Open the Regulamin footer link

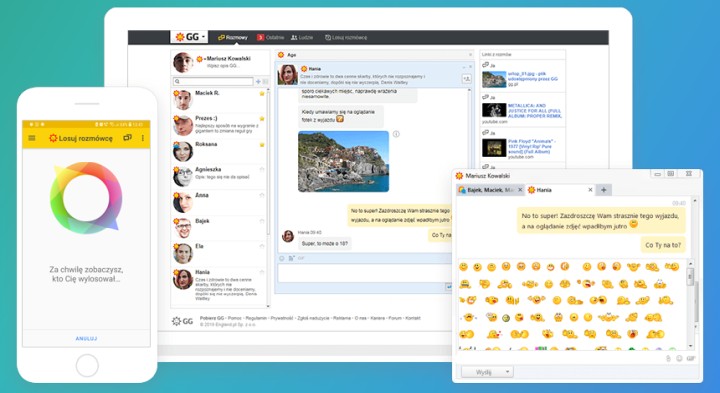point(256,318)
